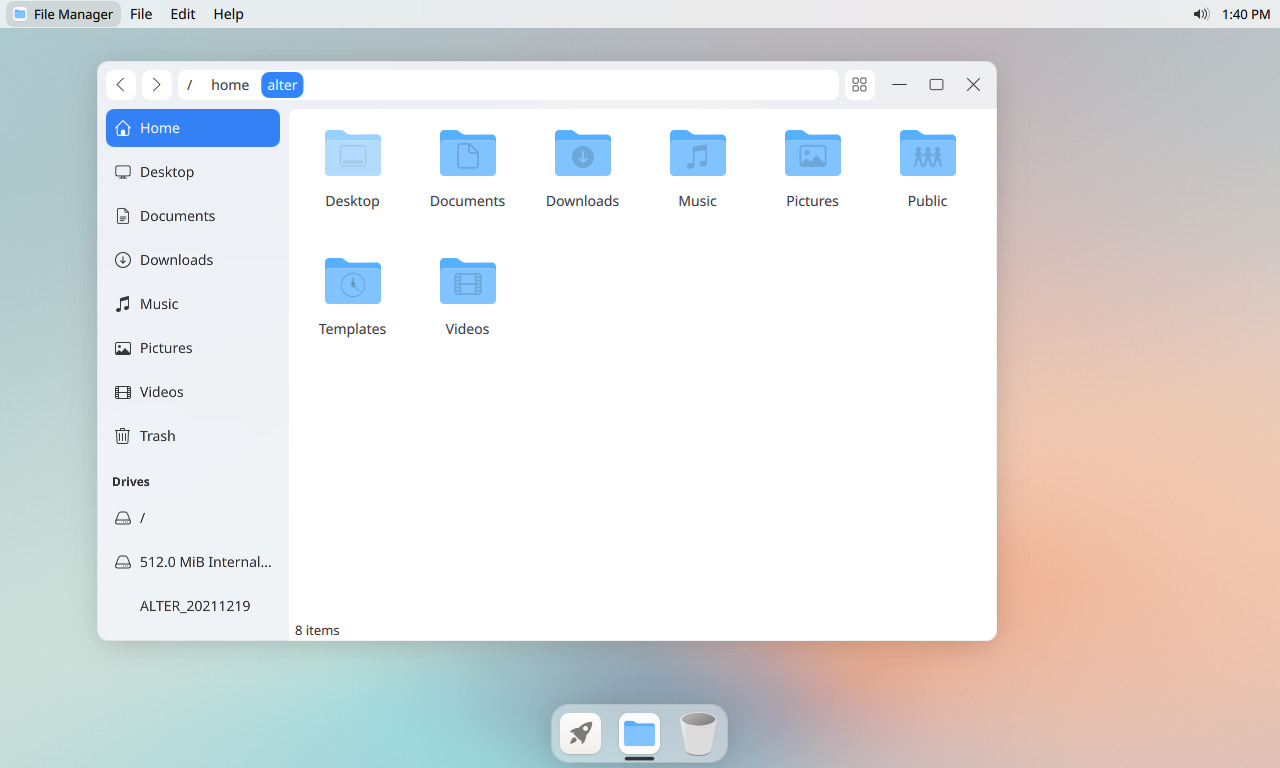The image size is (1280, 768).
Task: Open the Downloads folder icon in the grid
Action: pyautogui.click(x=583, y=153)
